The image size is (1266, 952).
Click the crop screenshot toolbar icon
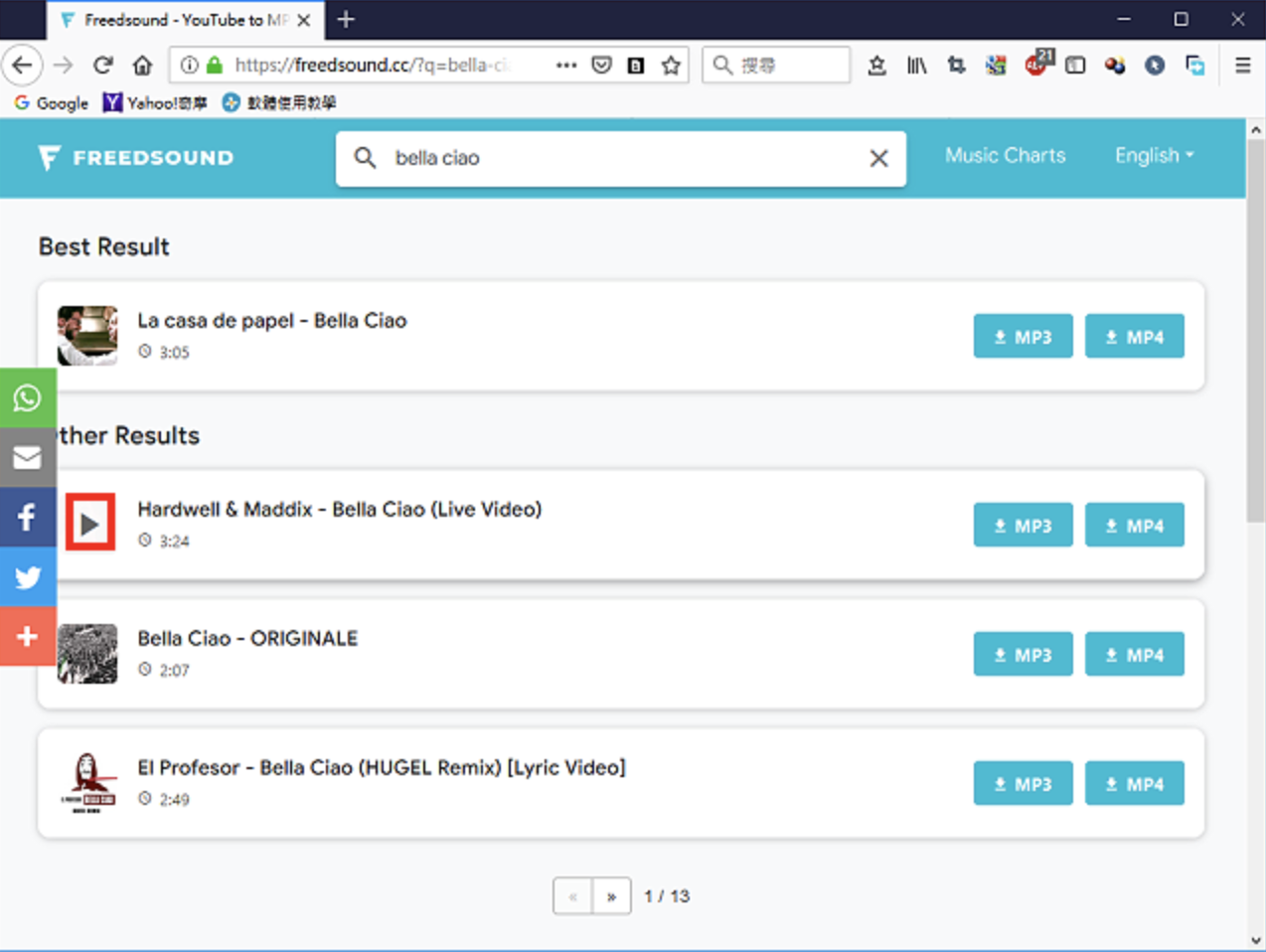coord(956,66)
